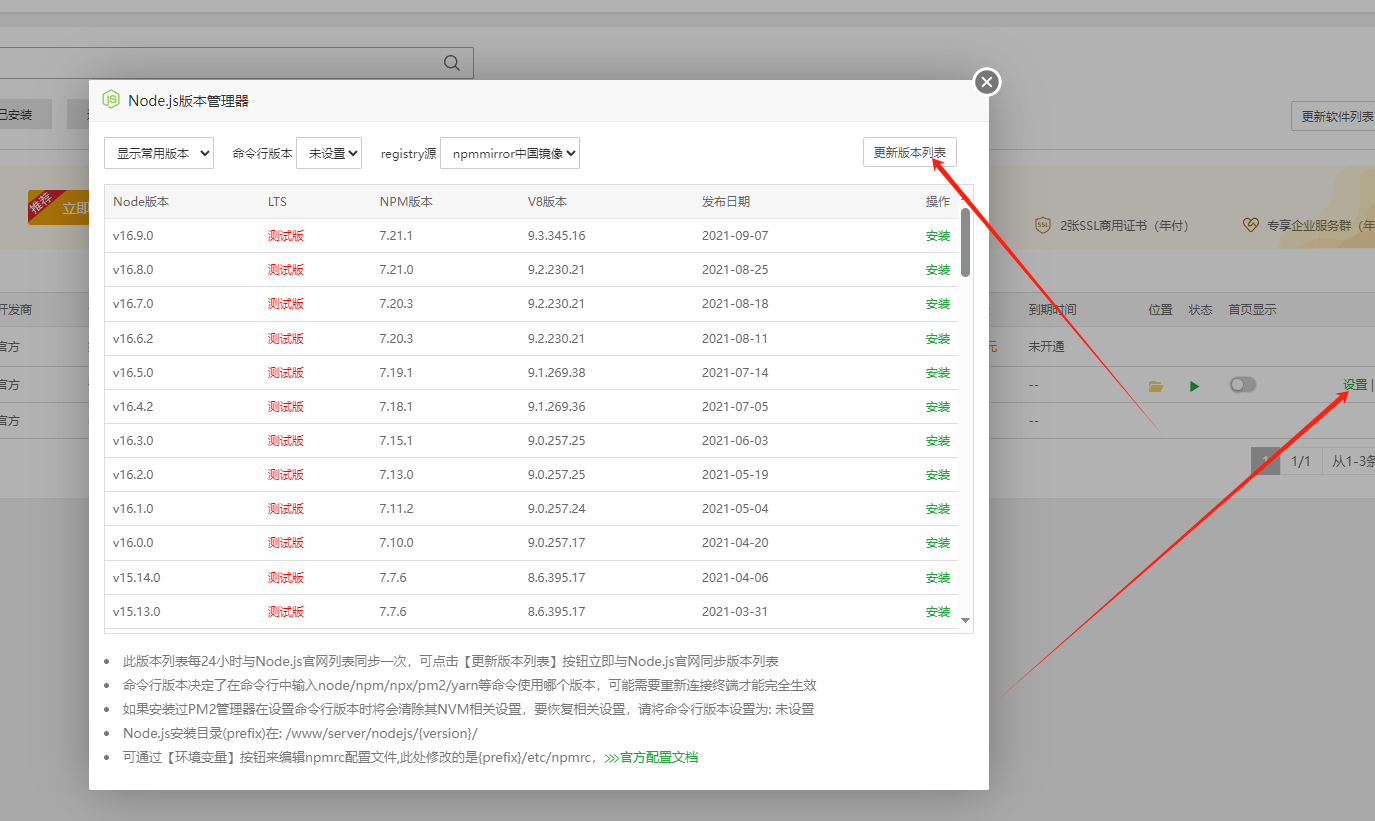The width and height of the screenshot is (1375, 821).
Task: Click the 到期时间 column header in the background
Action: click(x=1052, y=310)
